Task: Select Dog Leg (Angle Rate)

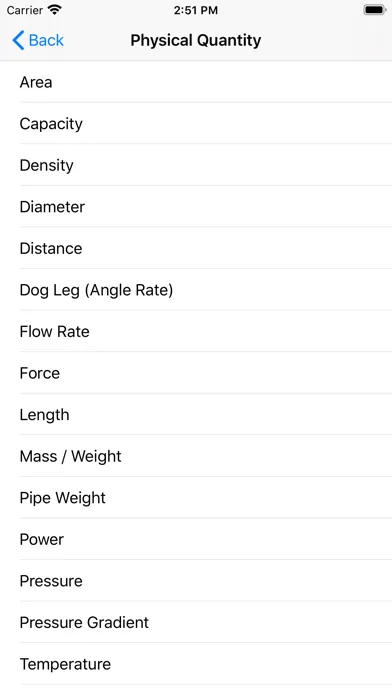Action: 196,290
